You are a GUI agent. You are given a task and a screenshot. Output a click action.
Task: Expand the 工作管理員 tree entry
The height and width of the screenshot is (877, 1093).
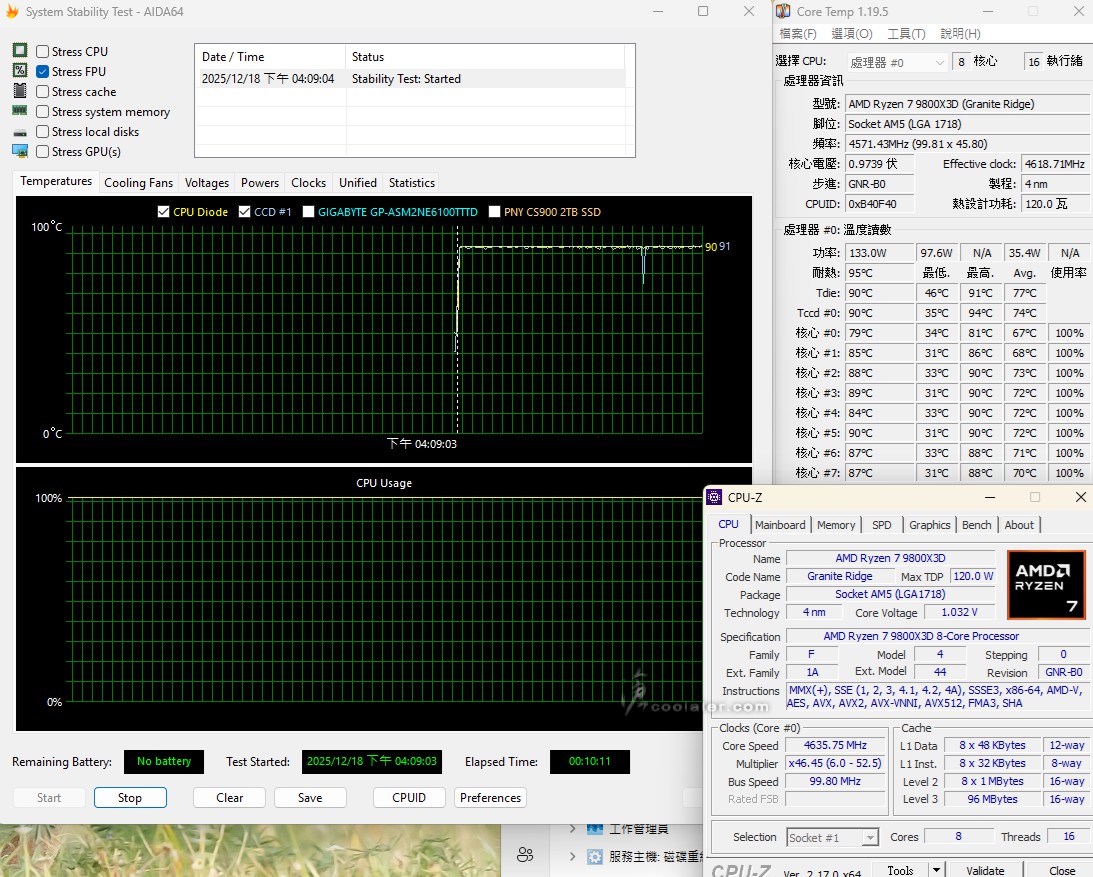point(572,829)
